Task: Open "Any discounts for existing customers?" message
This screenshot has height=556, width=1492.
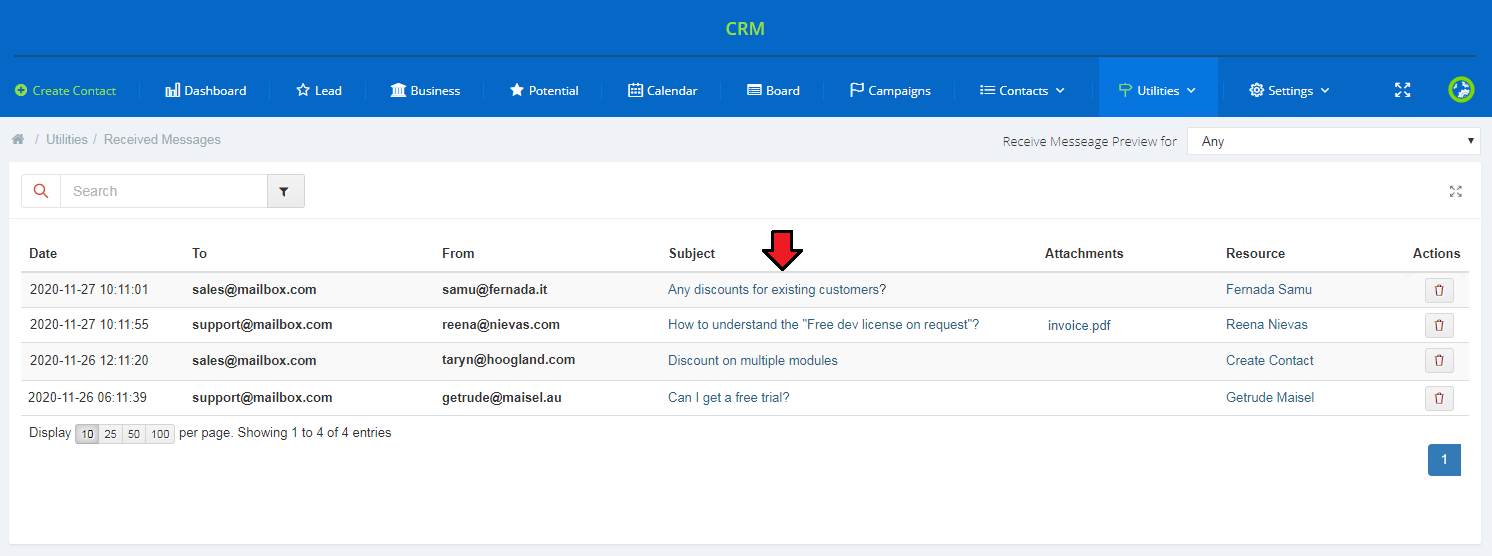Action: click(777, 290)
